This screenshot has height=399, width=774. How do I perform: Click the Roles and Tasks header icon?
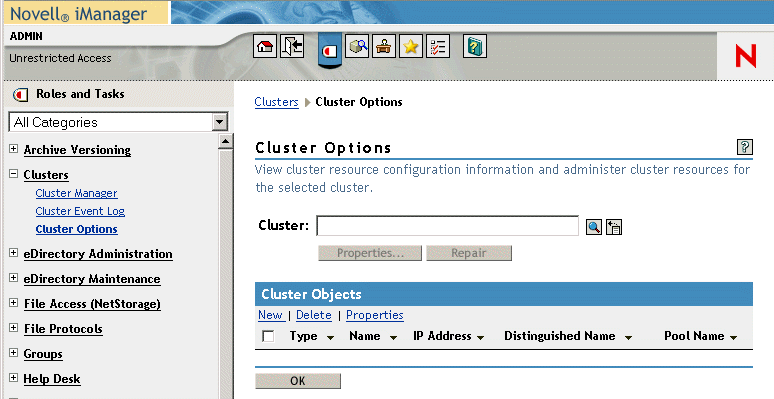[20, 94]
